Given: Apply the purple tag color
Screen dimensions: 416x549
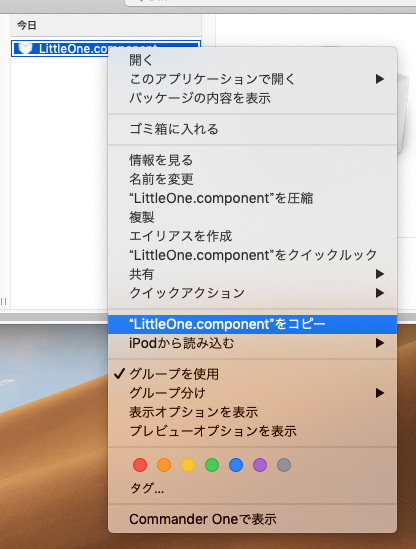Looking at the screenshot, I should (x=260, y=465).
